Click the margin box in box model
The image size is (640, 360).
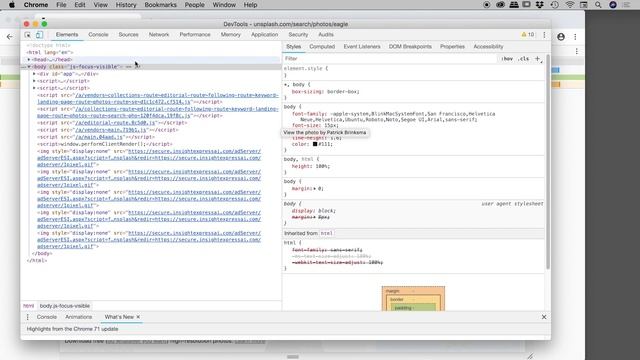pyautogui.click(x=413, y=291)
